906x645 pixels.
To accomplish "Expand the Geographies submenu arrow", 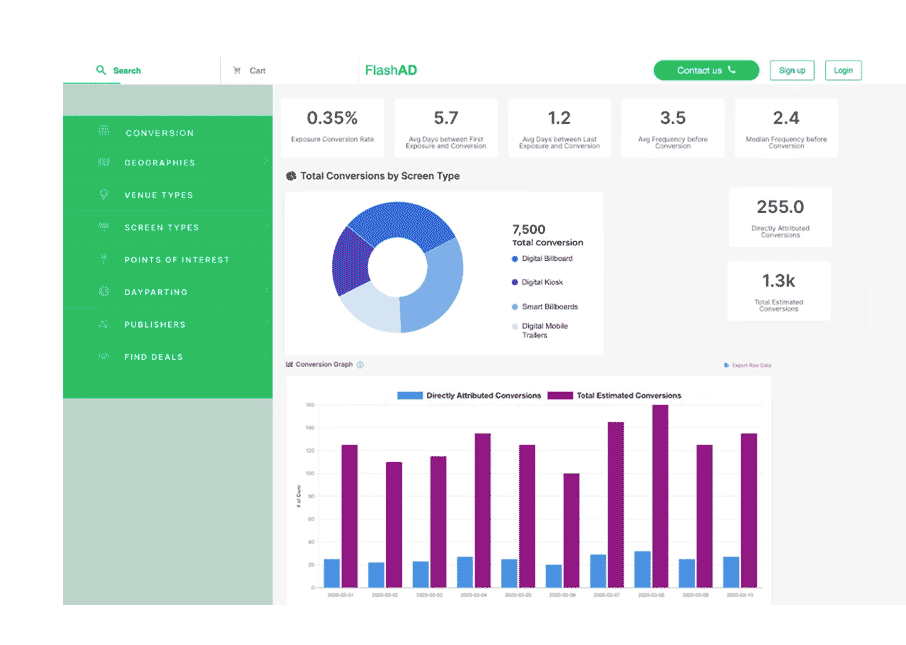I will (266, 162).
